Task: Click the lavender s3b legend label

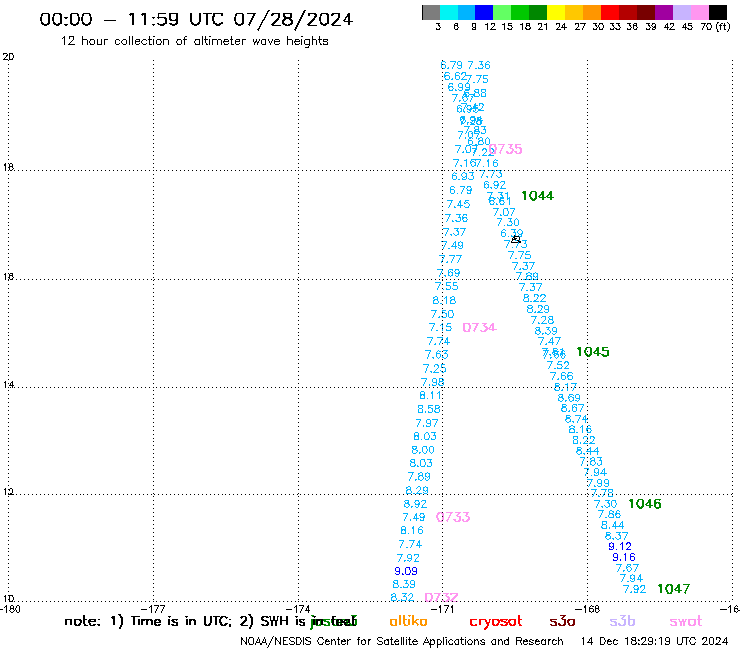Action: (x=622, y=621)
